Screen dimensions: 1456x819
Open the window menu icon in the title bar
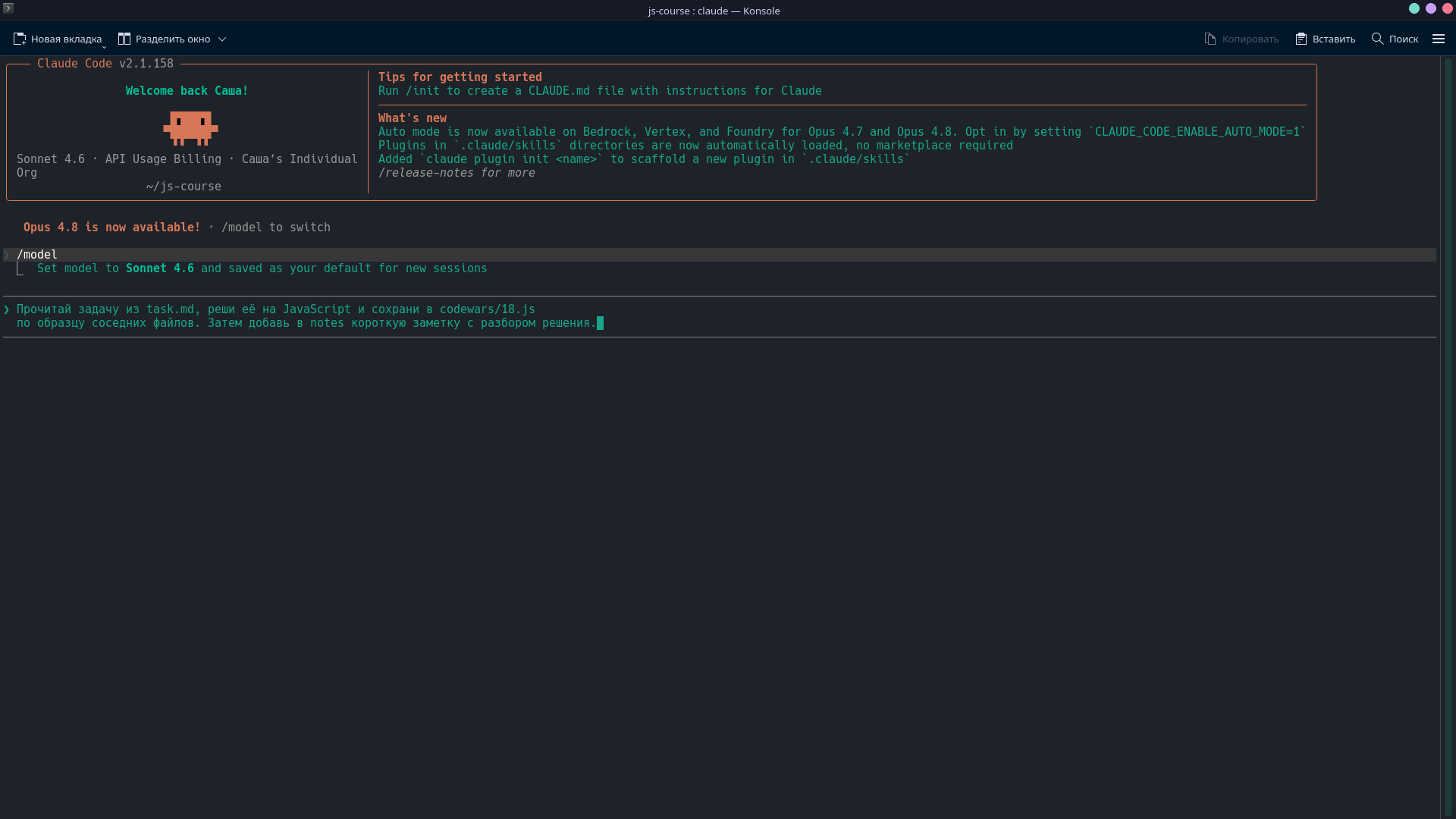pos(8,8)
